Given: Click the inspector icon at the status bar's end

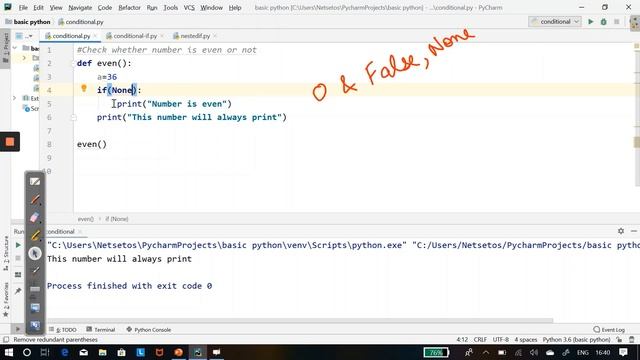Looking at the screenshot, I should coord(632,340).
